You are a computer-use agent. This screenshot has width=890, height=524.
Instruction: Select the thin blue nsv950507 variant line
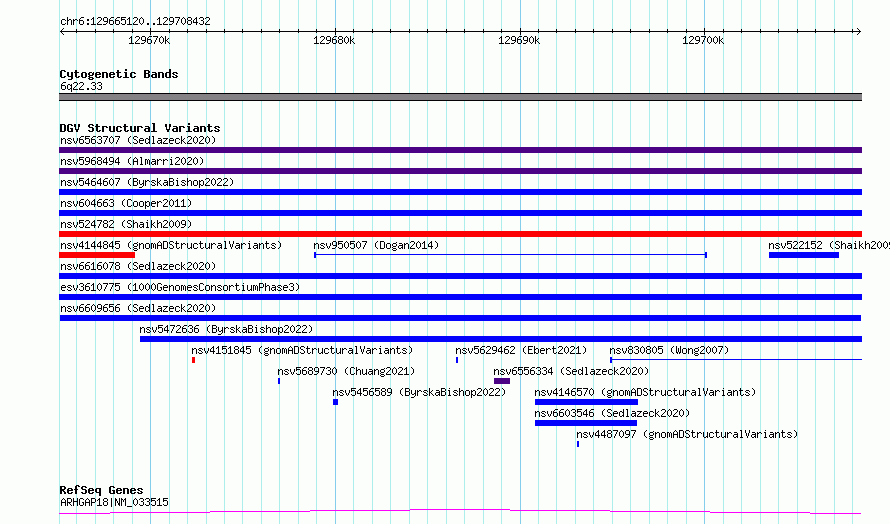[x=510, y=255]
